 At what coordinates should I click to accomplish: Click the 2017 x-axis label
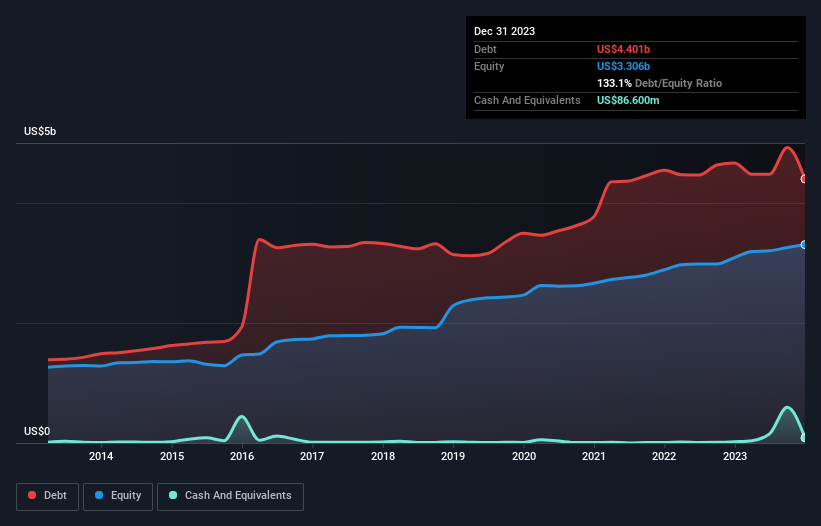312,456
